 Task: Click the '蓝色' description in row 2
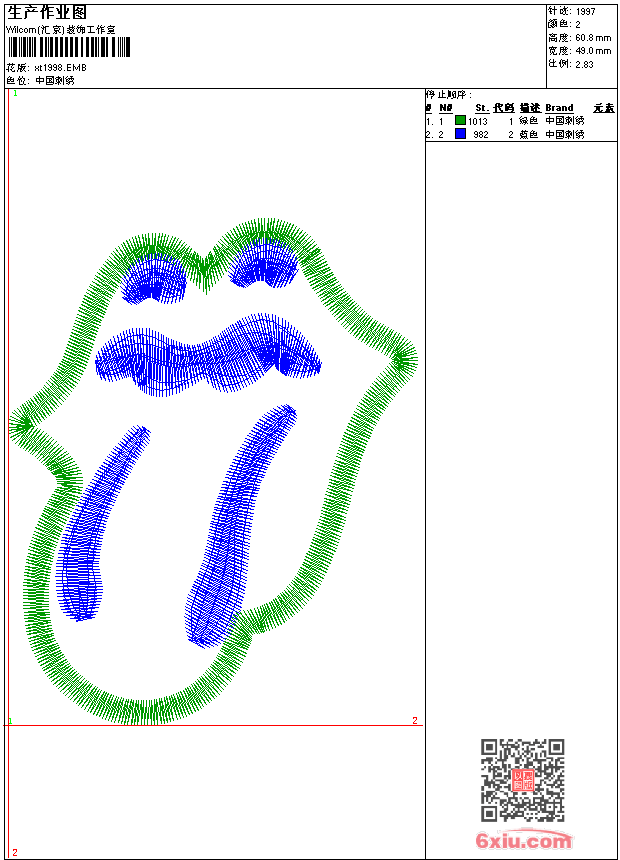coord(529,134)
